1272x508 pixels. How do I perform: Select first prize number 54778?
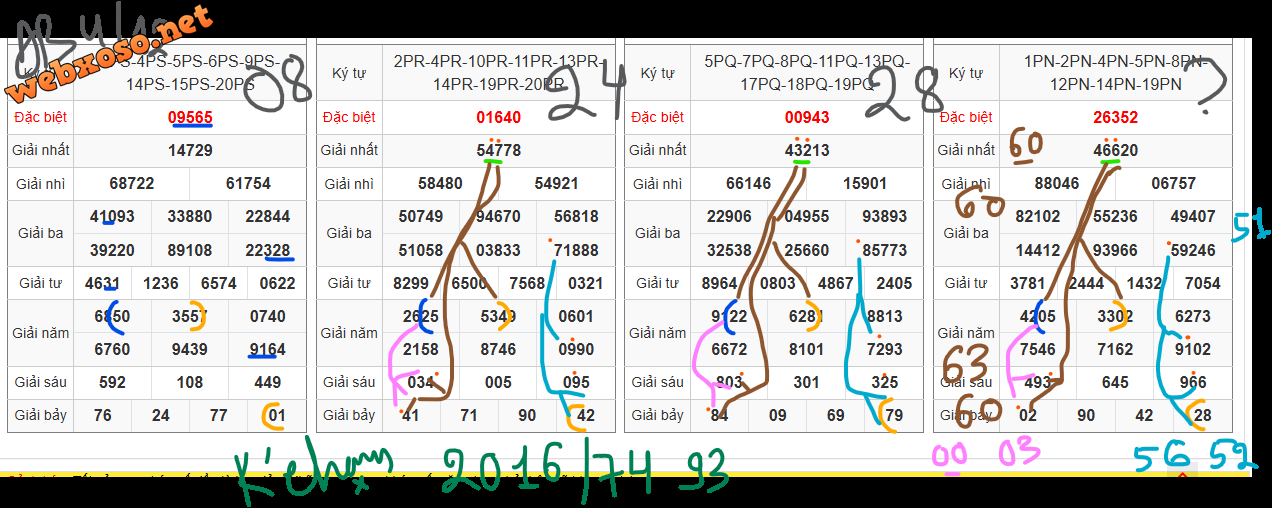pos(498,151)
